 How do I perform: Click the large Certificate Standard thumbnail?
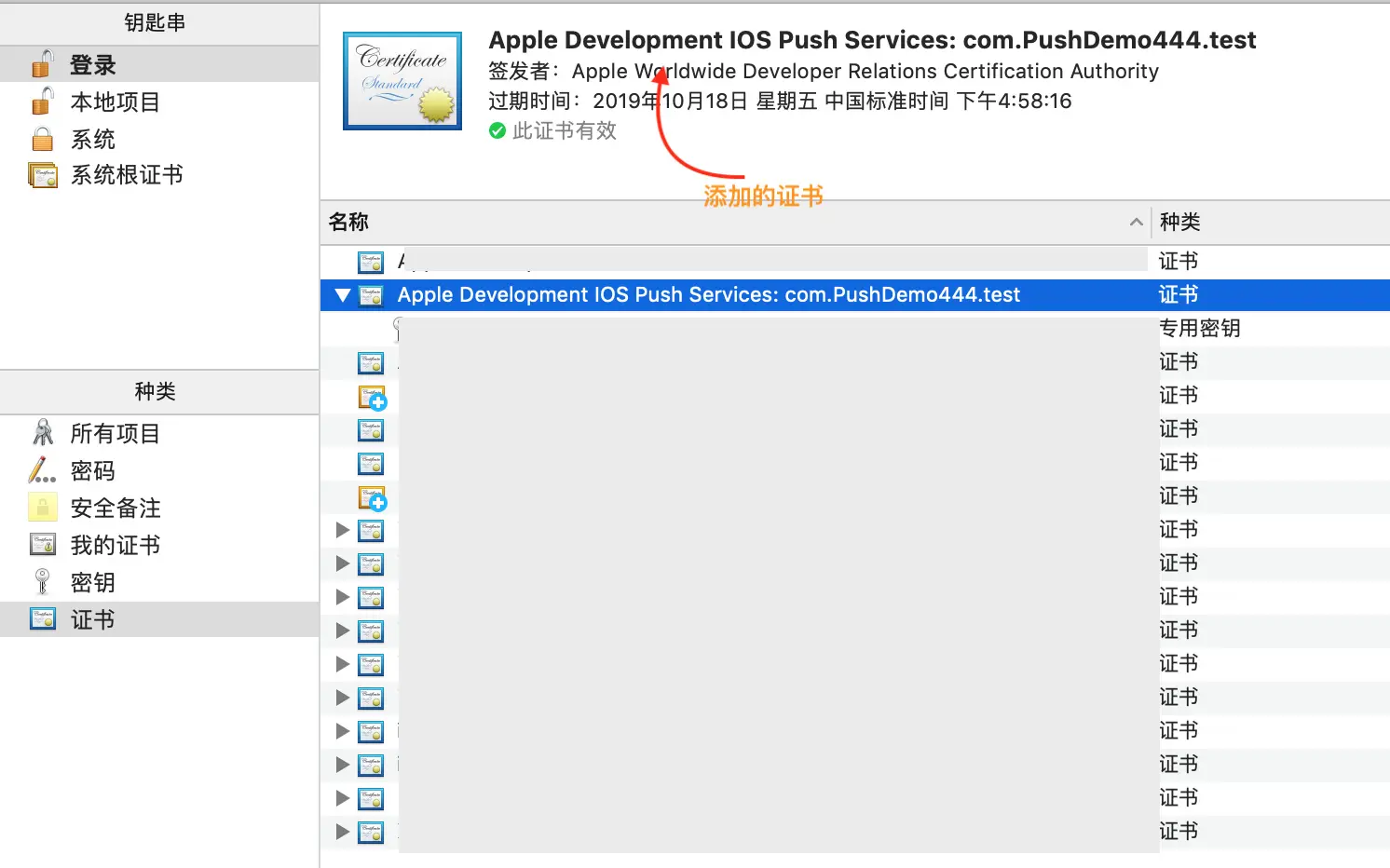click(402, 81)
